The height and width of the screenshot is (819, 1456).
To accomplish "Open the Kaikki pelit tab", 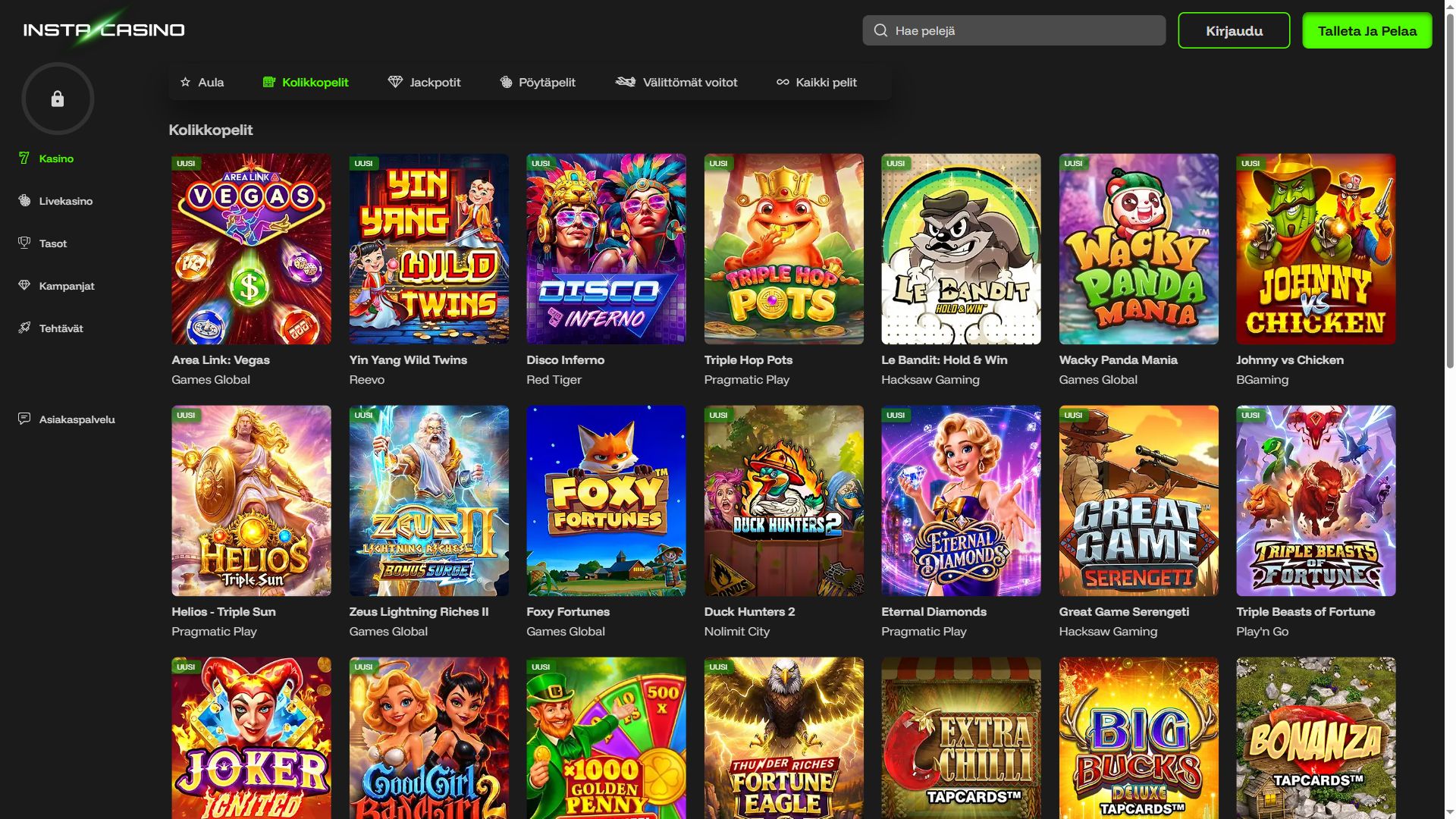I will coord(817,82).
